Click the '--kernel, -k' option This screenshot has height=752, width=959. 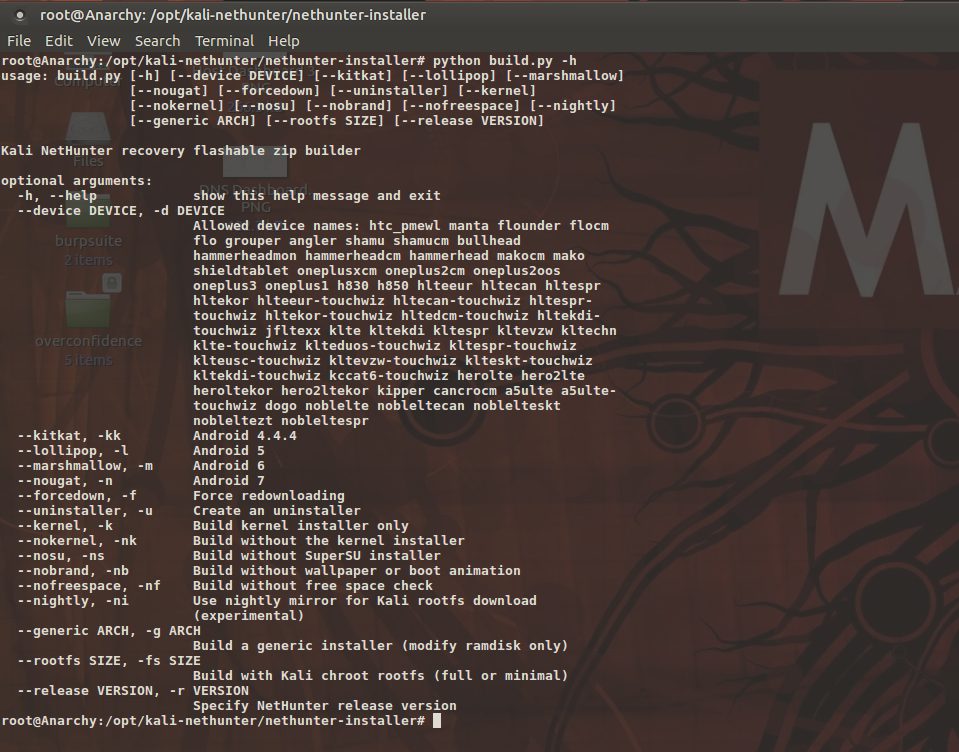(x=65, y=525)
